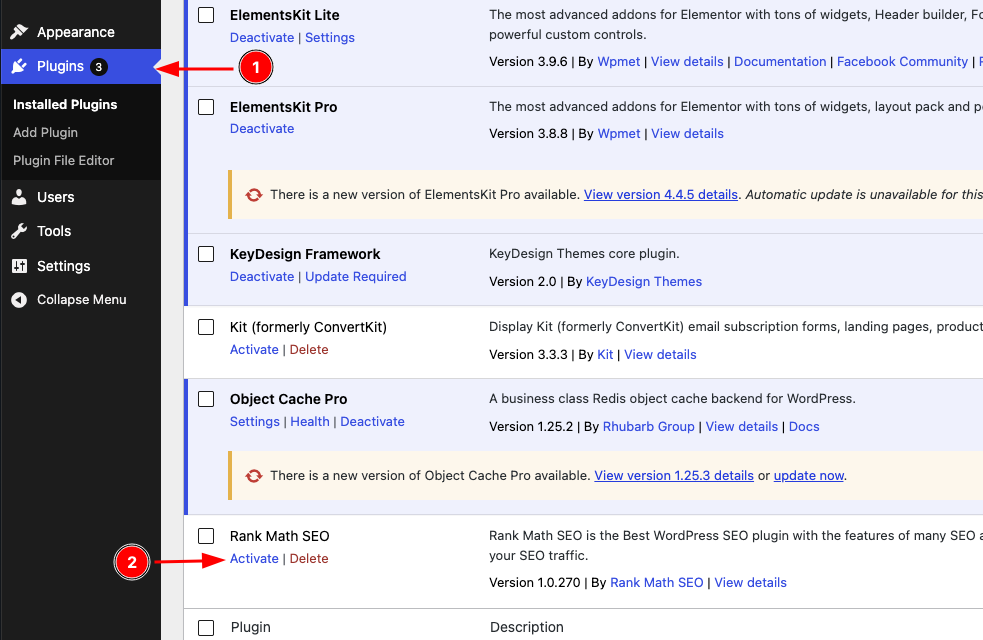This screenshot has height=640, width=983.
Task: Click the Settings sliders icon
Action: point(19,266)
